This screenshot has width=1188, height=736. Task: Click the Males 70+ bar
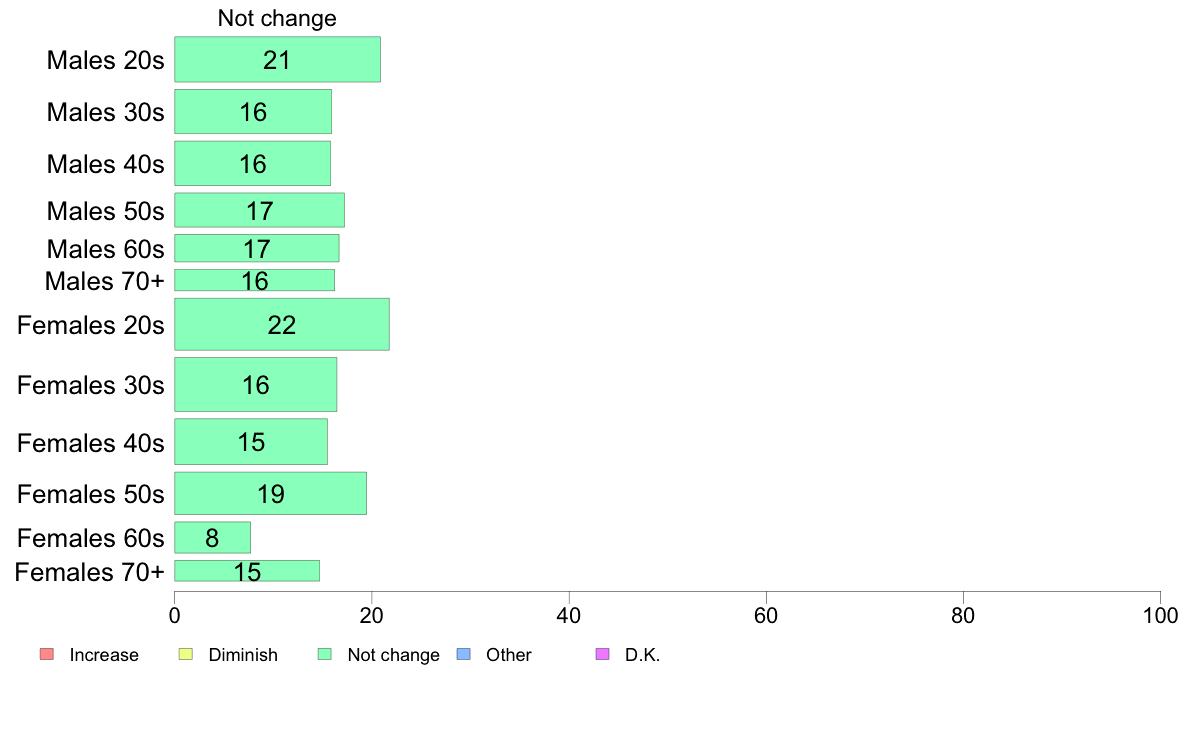(x=255, y=280)
